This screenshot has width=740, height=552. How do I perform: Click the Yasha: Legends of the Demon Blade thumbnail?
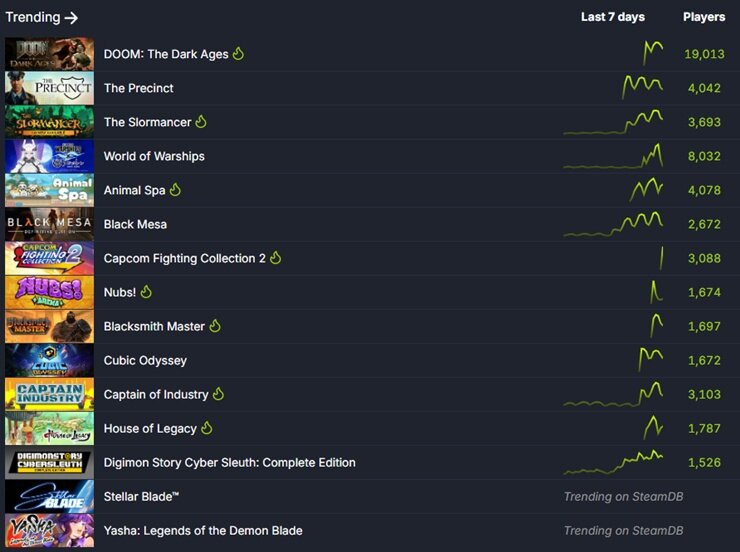point(50,530)
